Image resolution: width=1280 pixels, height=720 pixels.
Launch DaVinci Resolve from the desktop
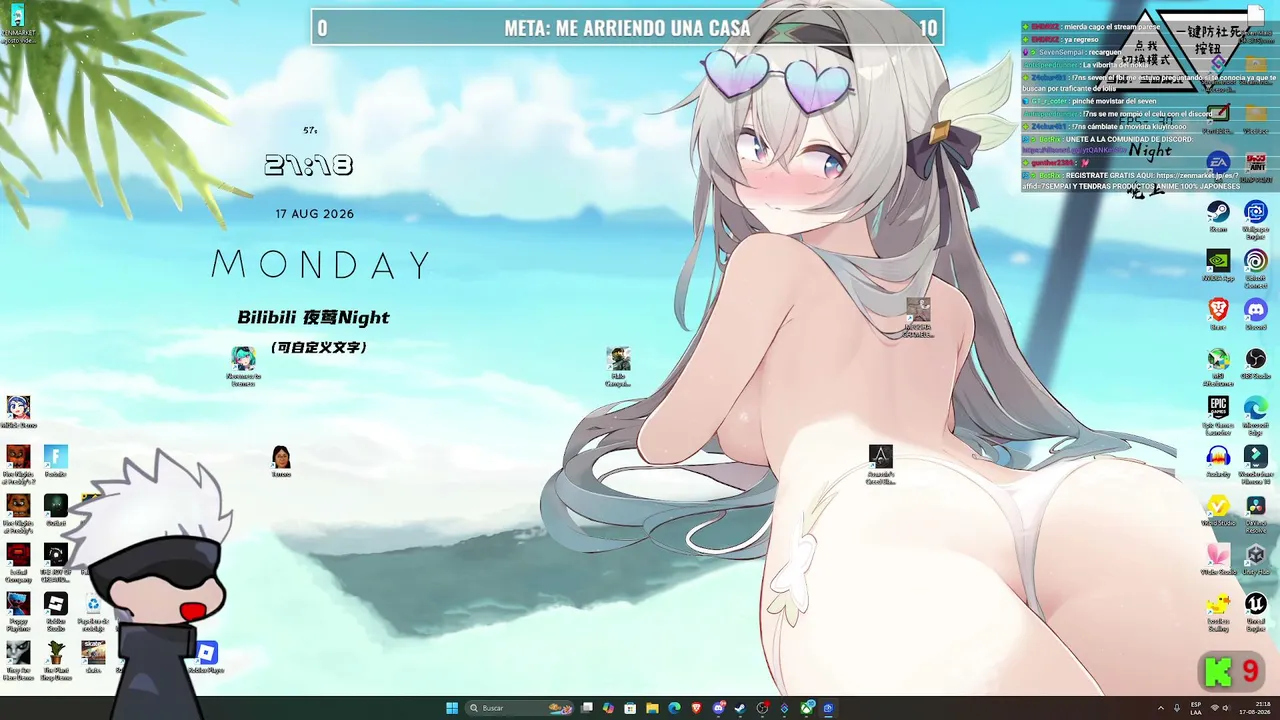1255,513
